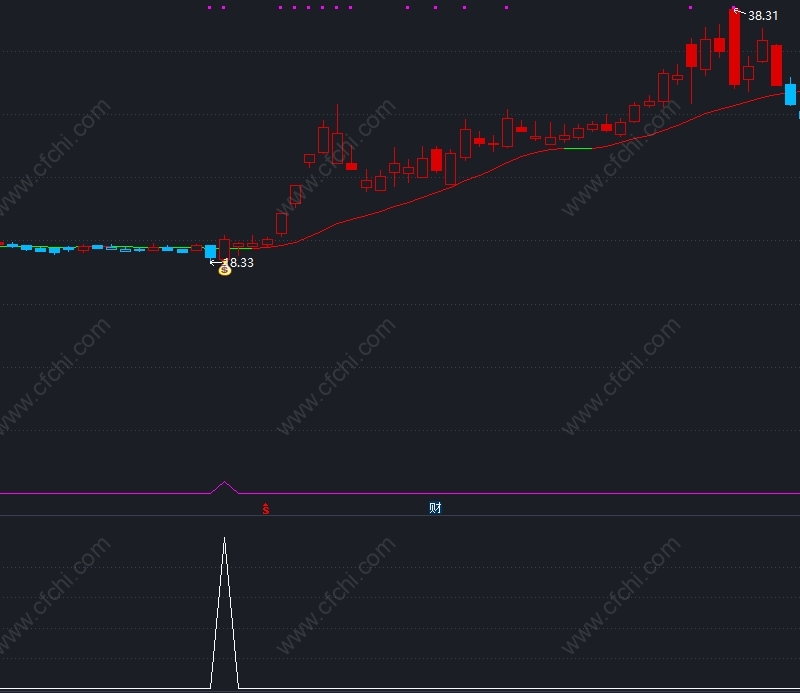Screen dimensions: 800x693
Task: Select the 18.33 low price label
Action: (x=239, y=262)
